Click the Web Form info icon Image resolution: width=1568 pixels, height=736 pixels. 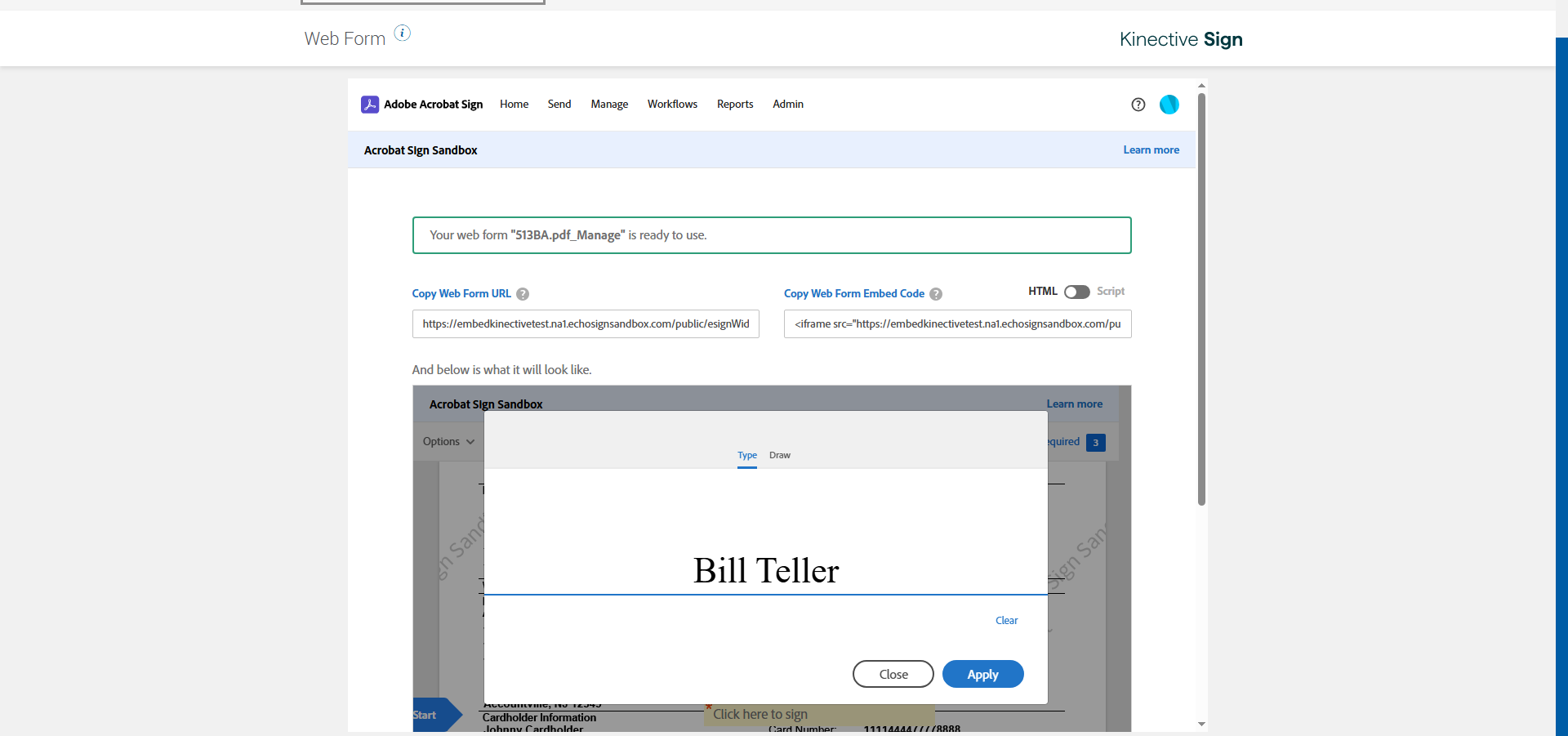pyautogui.click(x=403, y=33)
